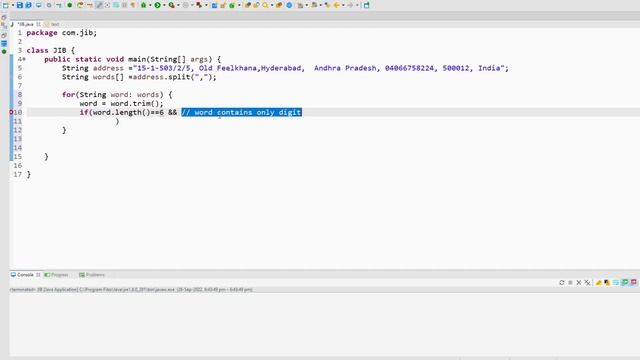Click the blue list icon in left sidebar
Viewport: 640px width, 360px height.
point(4,43)
